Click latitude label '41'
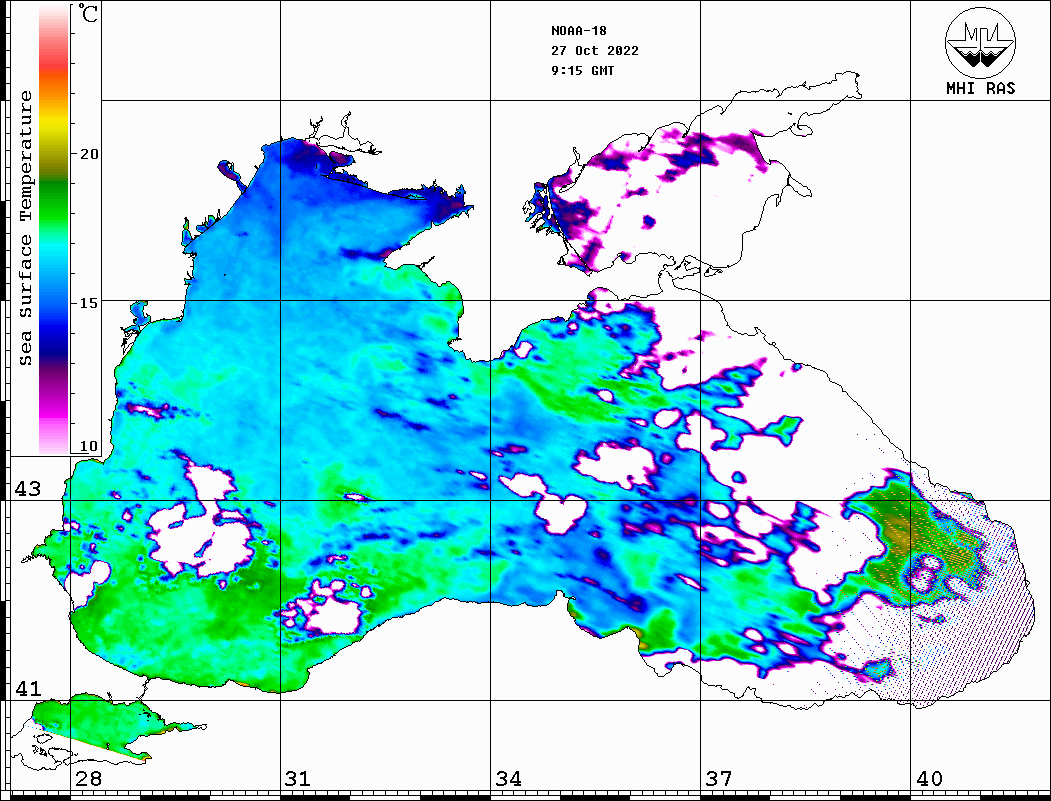Viewport: 1051px width, 801px height. pos(28,688)
